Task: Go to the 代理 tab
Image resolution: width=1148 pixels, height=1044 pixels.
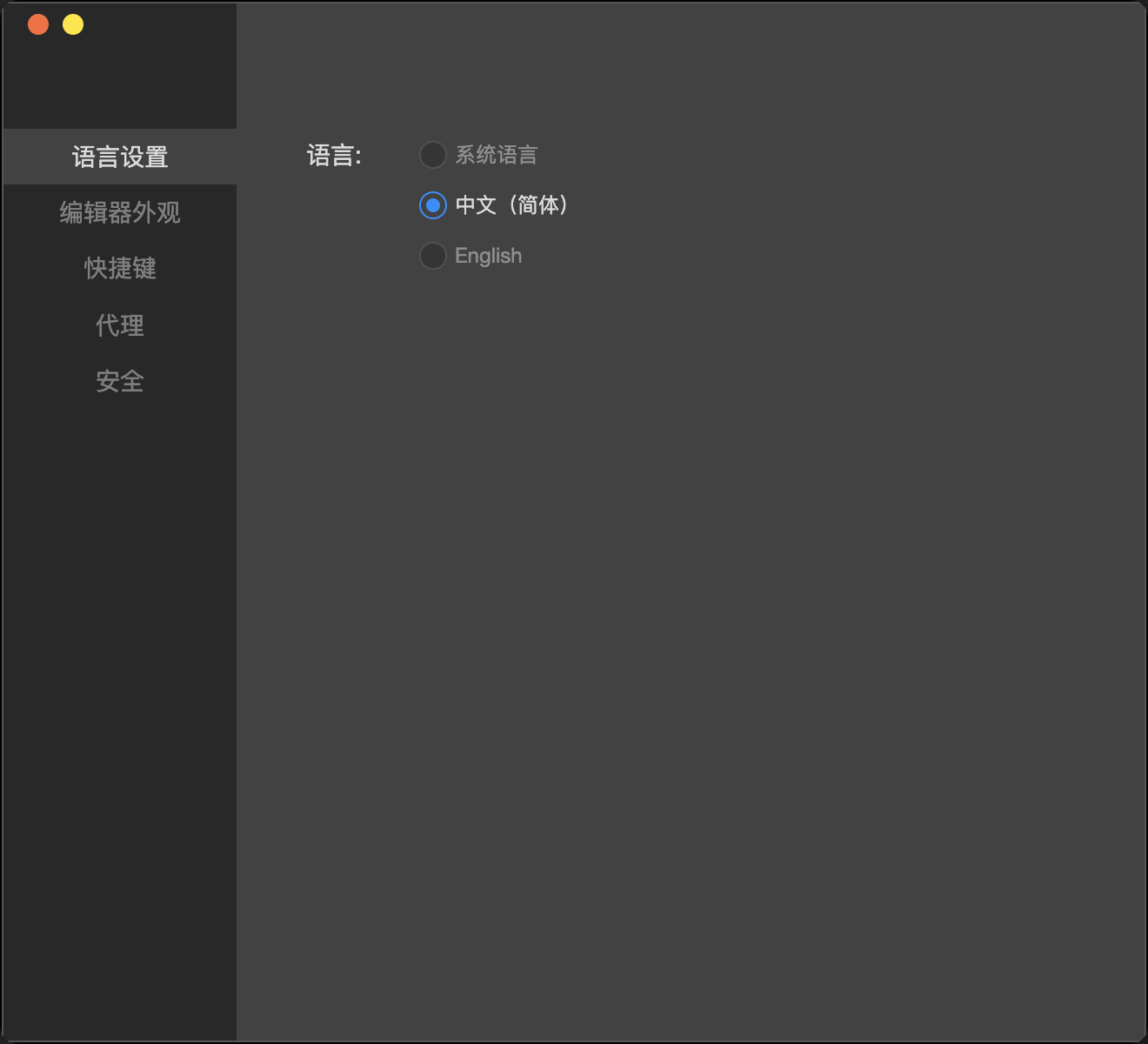Action: 120,325
